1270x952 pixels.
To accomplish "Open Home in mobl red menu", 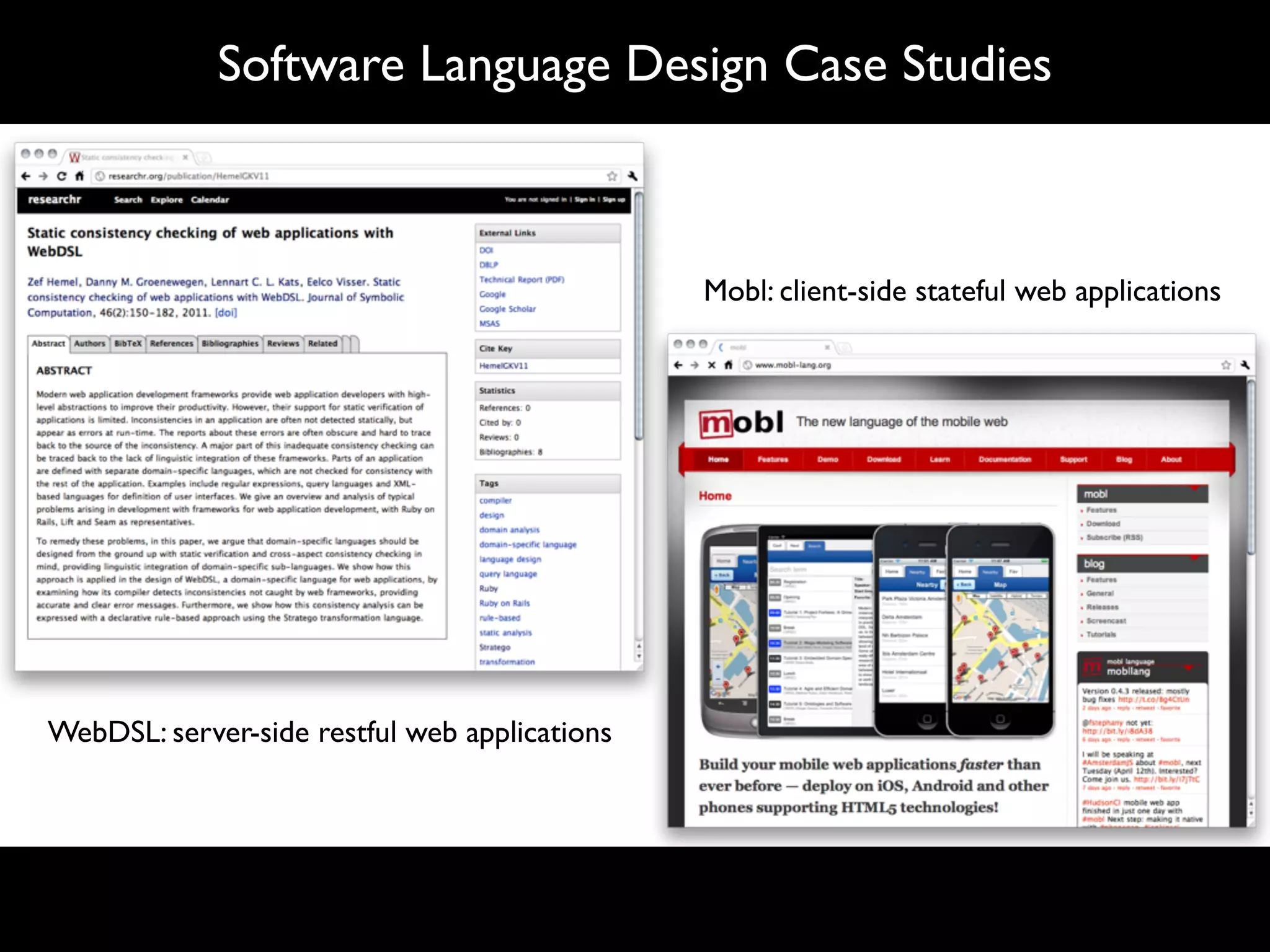I will click(x=718, y=459).
